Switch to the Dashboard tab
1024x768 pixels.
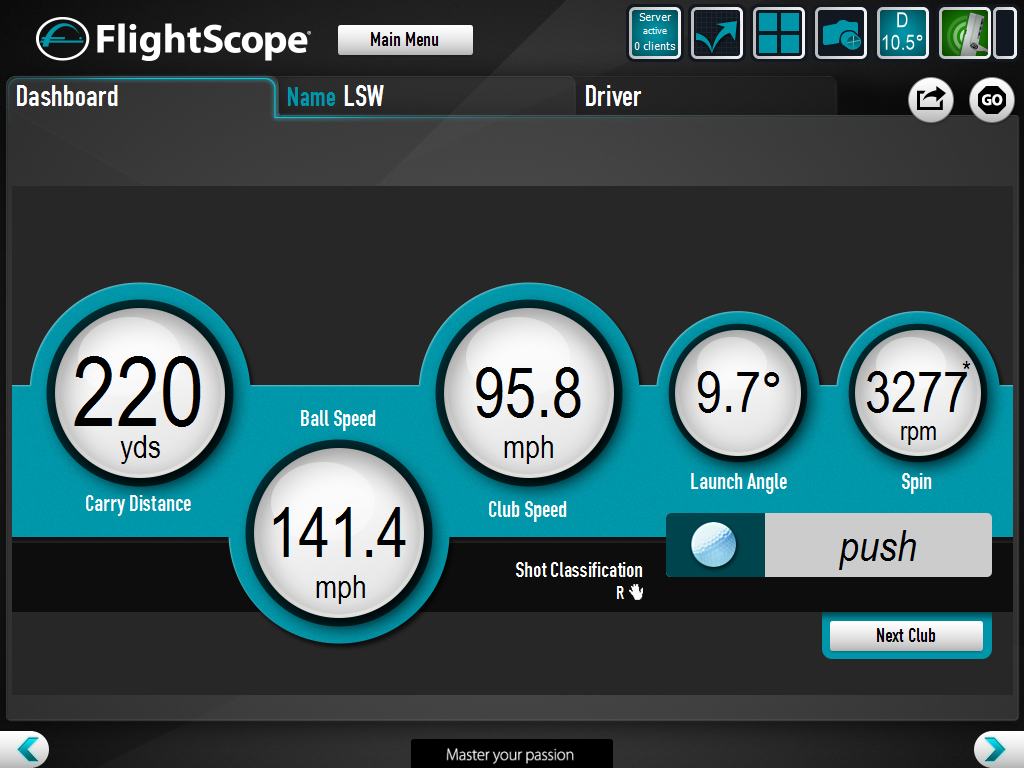(x=140, y=97)
